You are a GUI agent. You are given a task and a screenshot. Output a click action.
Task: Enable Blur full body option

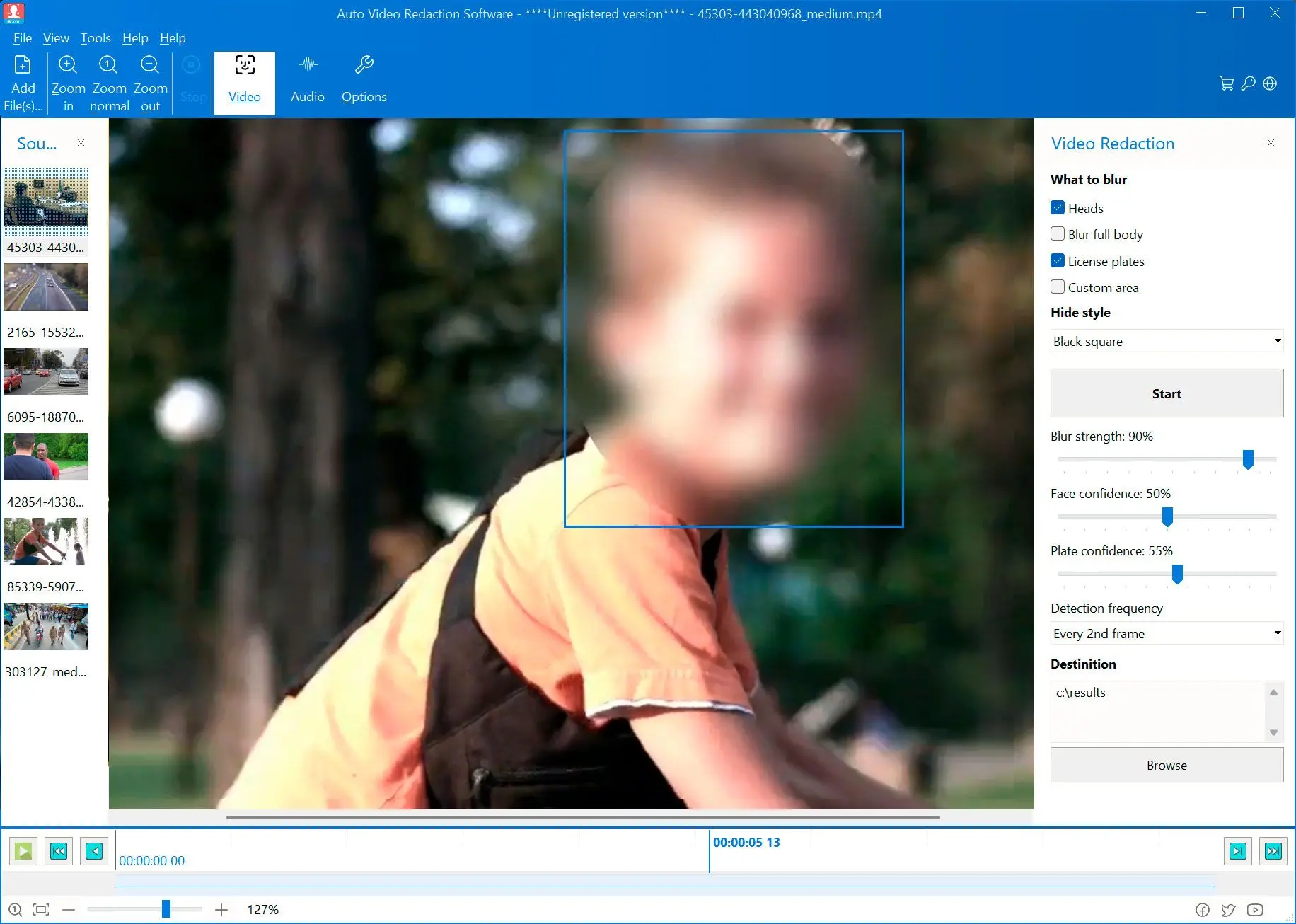pyautogui.click(x=1058, y=234)
